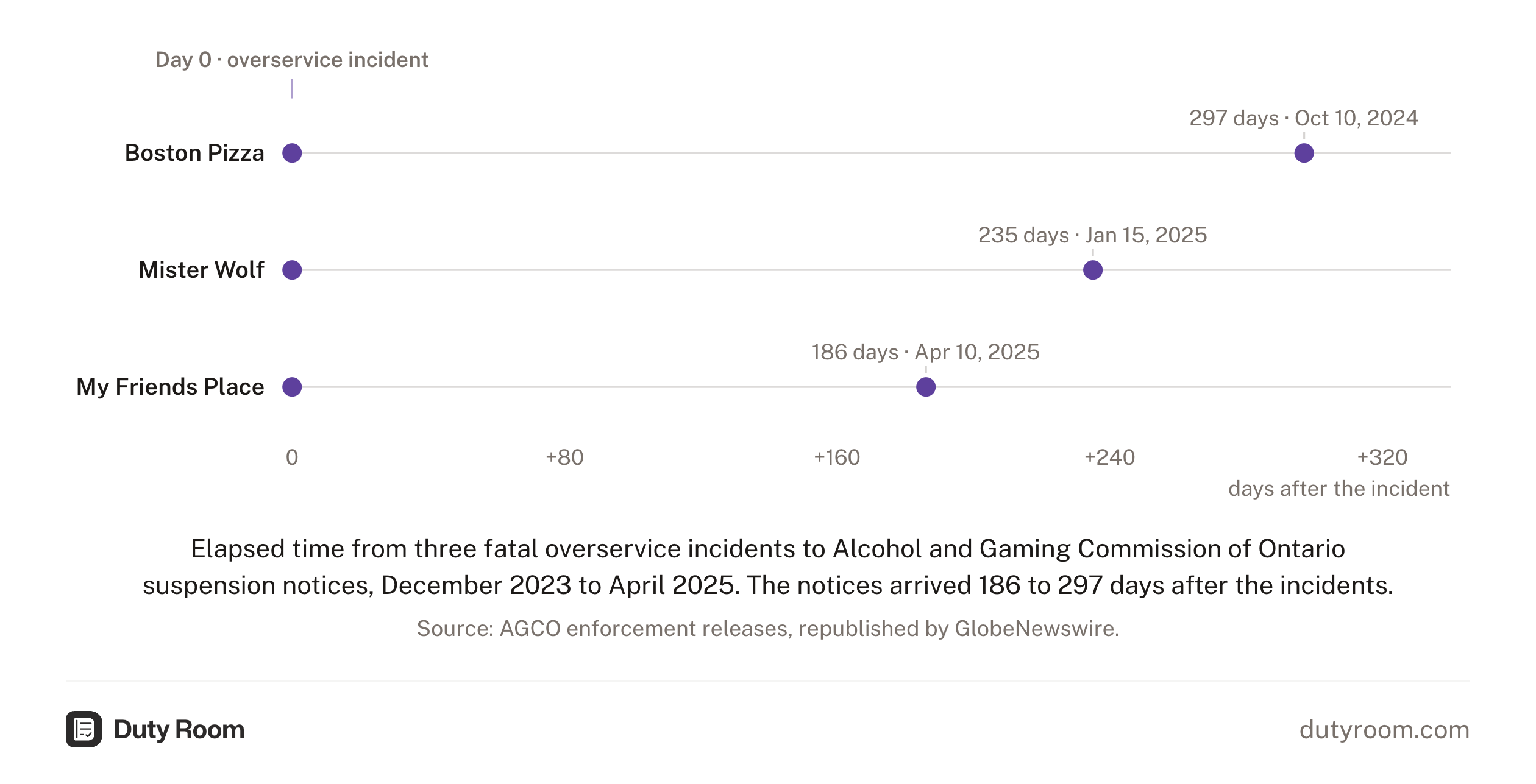Click the Duty Room logo icon
The height and width of the screenshot is (784, 1536).
point(84,729)
